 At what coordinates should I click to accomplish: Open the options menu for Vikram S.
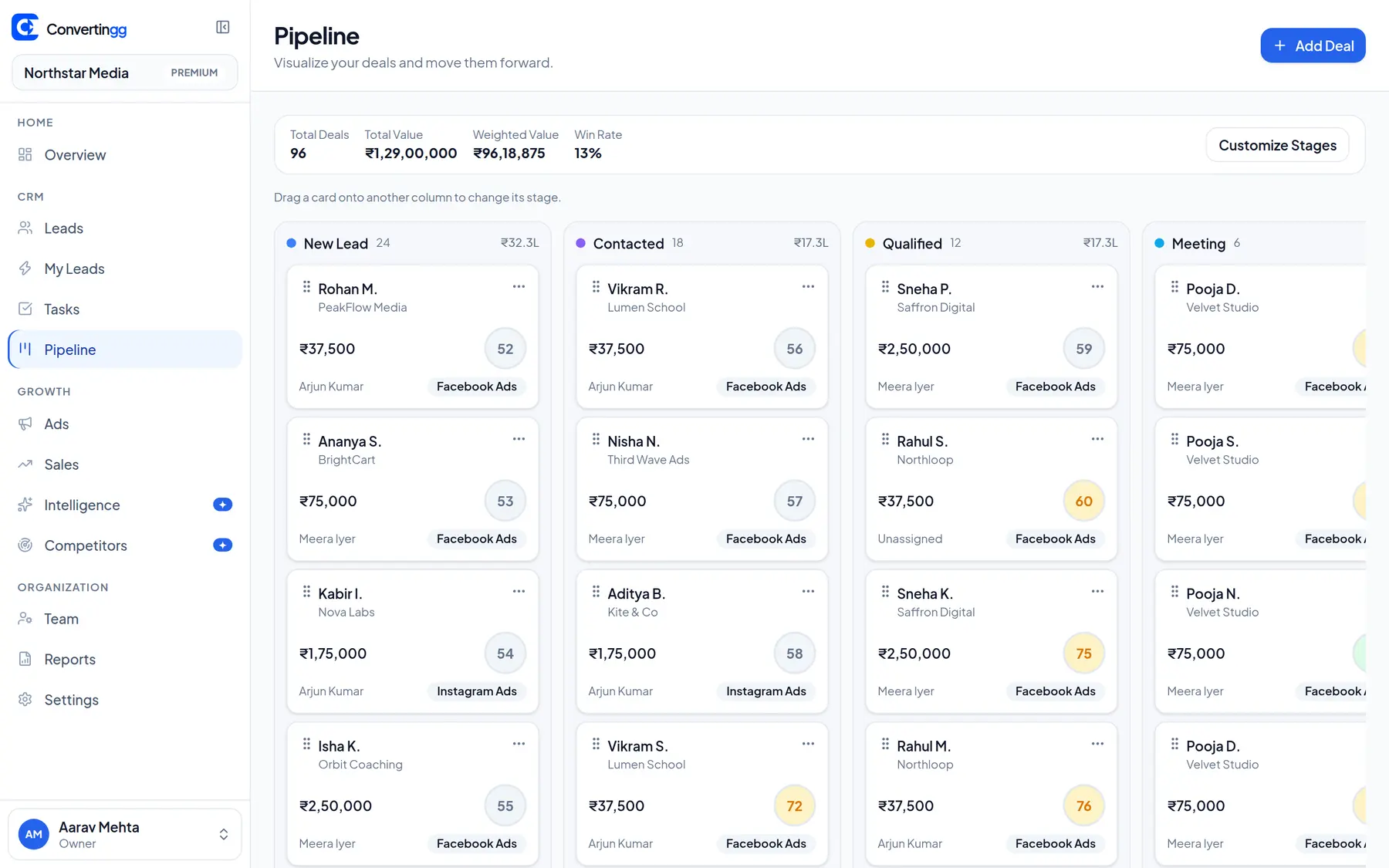coord(808,744)
